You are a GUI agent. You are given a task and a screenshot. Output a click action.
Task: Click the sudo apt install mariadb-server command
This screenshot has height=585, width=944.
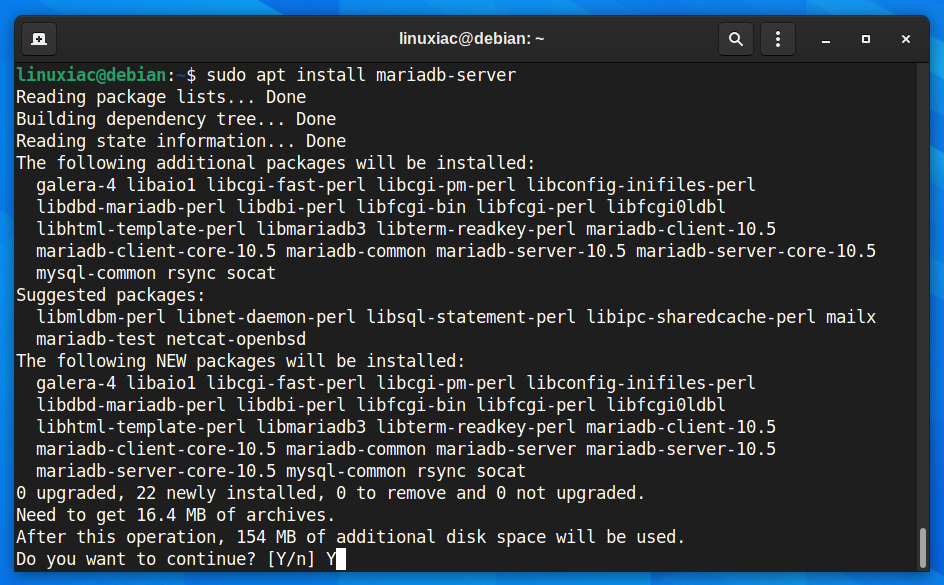coord(361,75)
